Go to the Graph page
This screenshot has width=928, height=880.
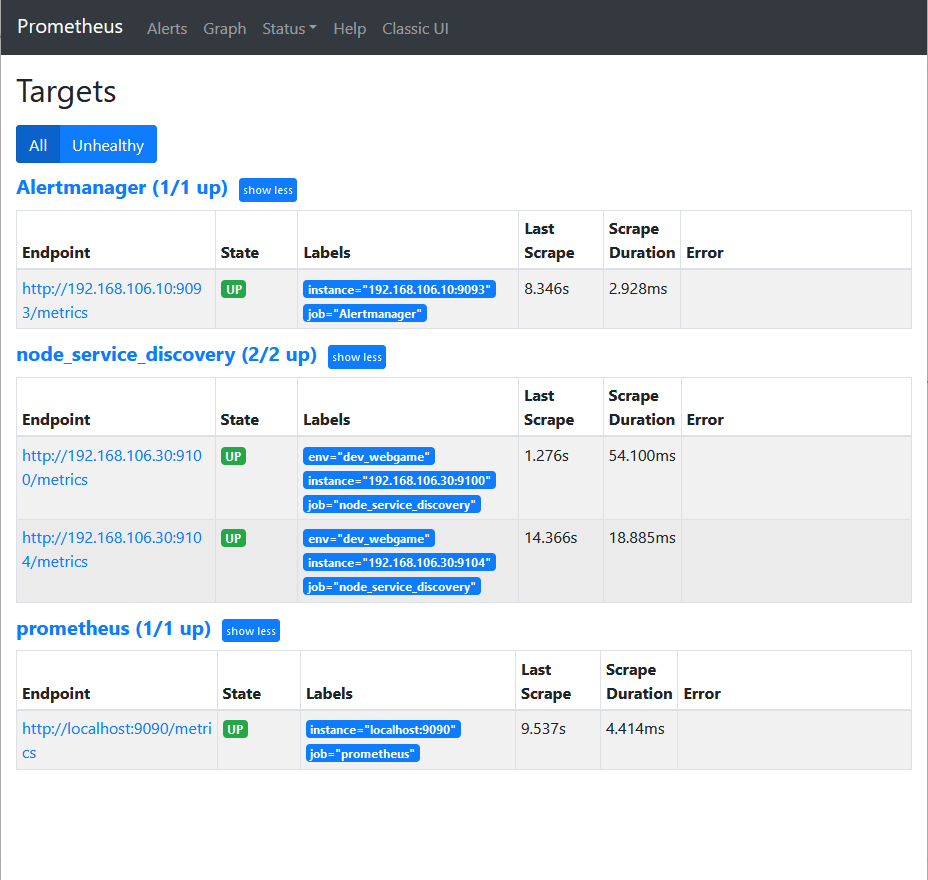[x=224, y=28]
